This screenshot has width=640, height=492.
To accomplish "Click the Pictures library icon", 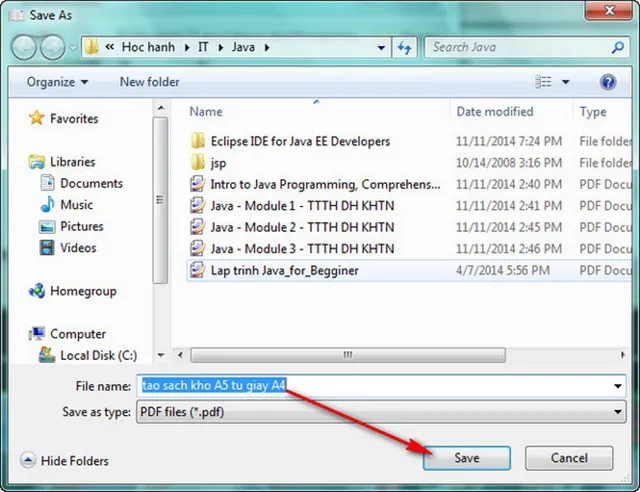I will pos(47,227).
